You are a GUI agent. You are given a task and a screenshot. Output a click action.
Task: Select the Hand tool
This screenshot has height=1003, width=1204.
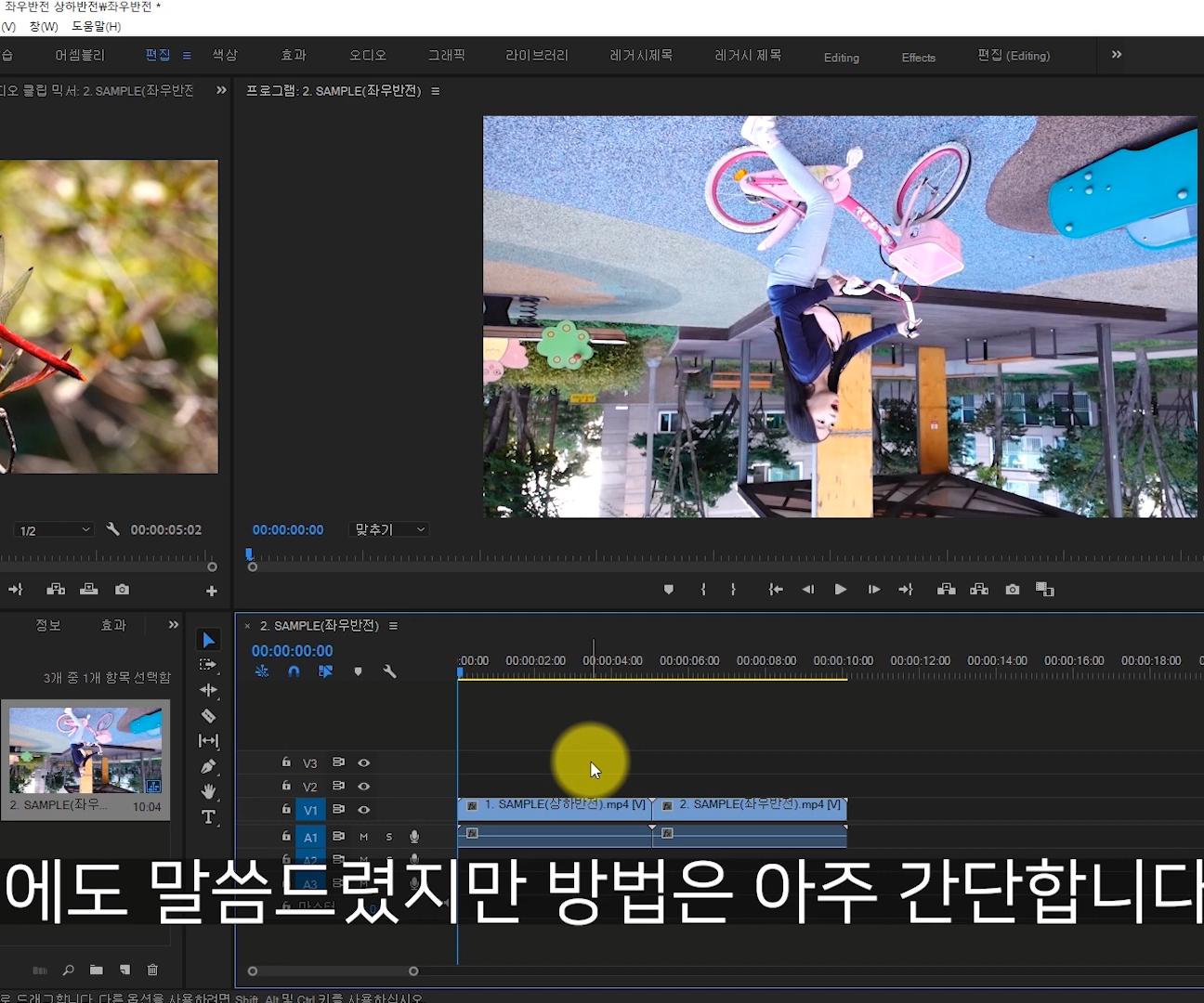208,791
